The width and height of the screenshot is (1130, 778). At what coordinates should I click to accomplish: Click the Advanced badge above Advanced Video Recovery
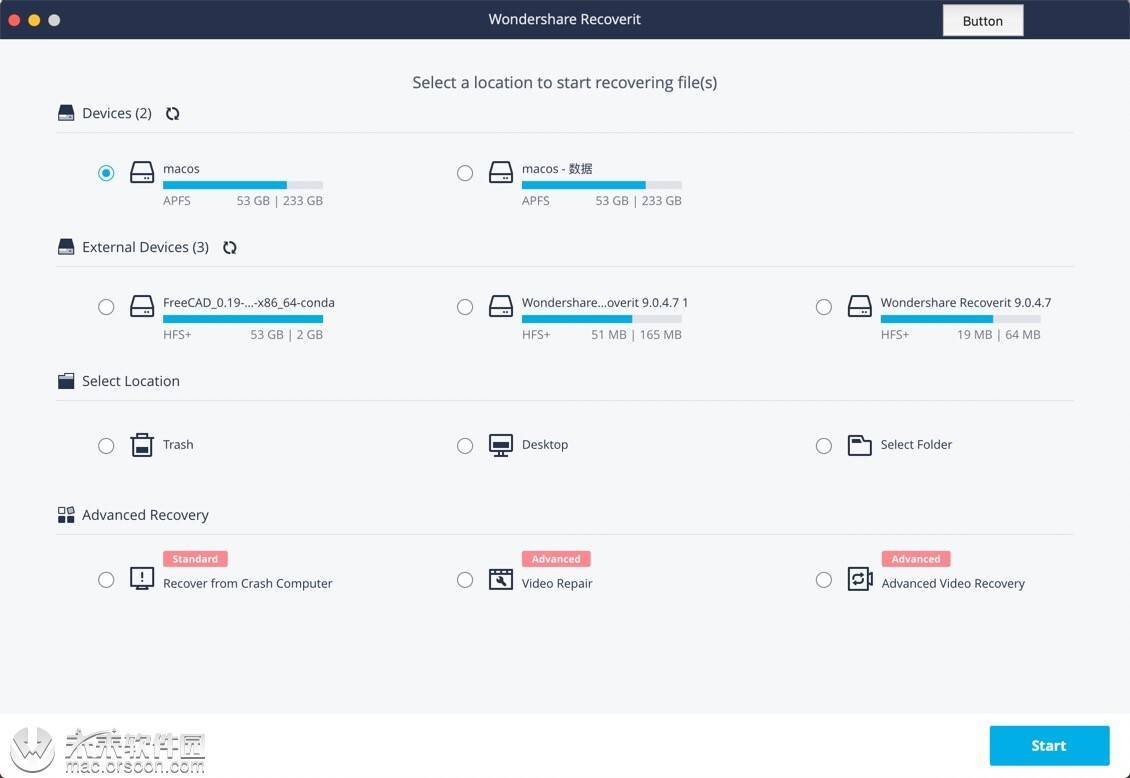coord(916,559)
